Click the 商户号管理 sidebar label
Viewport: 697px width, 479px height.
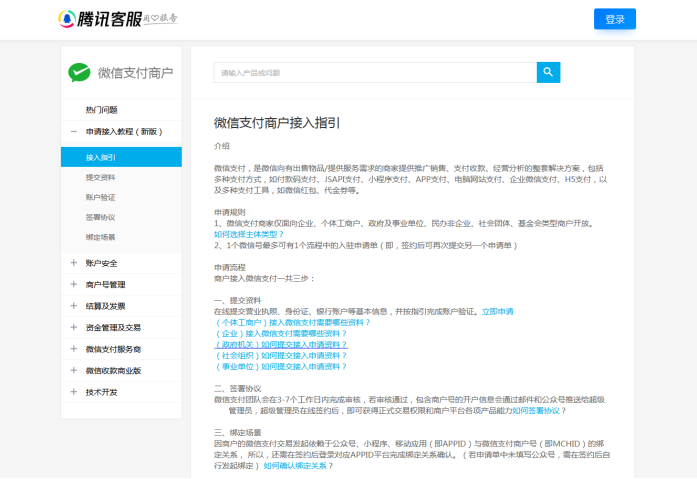point(105,284)
